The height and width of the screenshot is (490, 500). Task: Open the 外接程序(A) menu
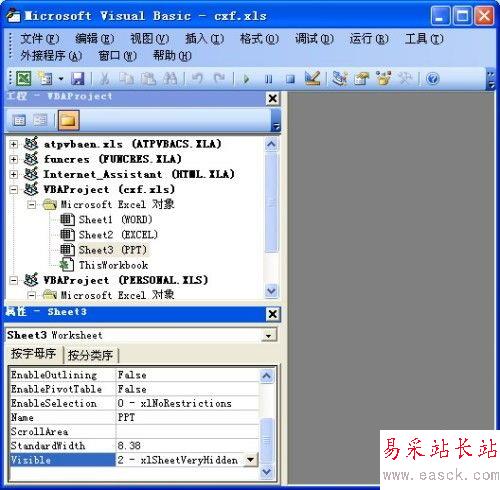(x=51, y=56)
